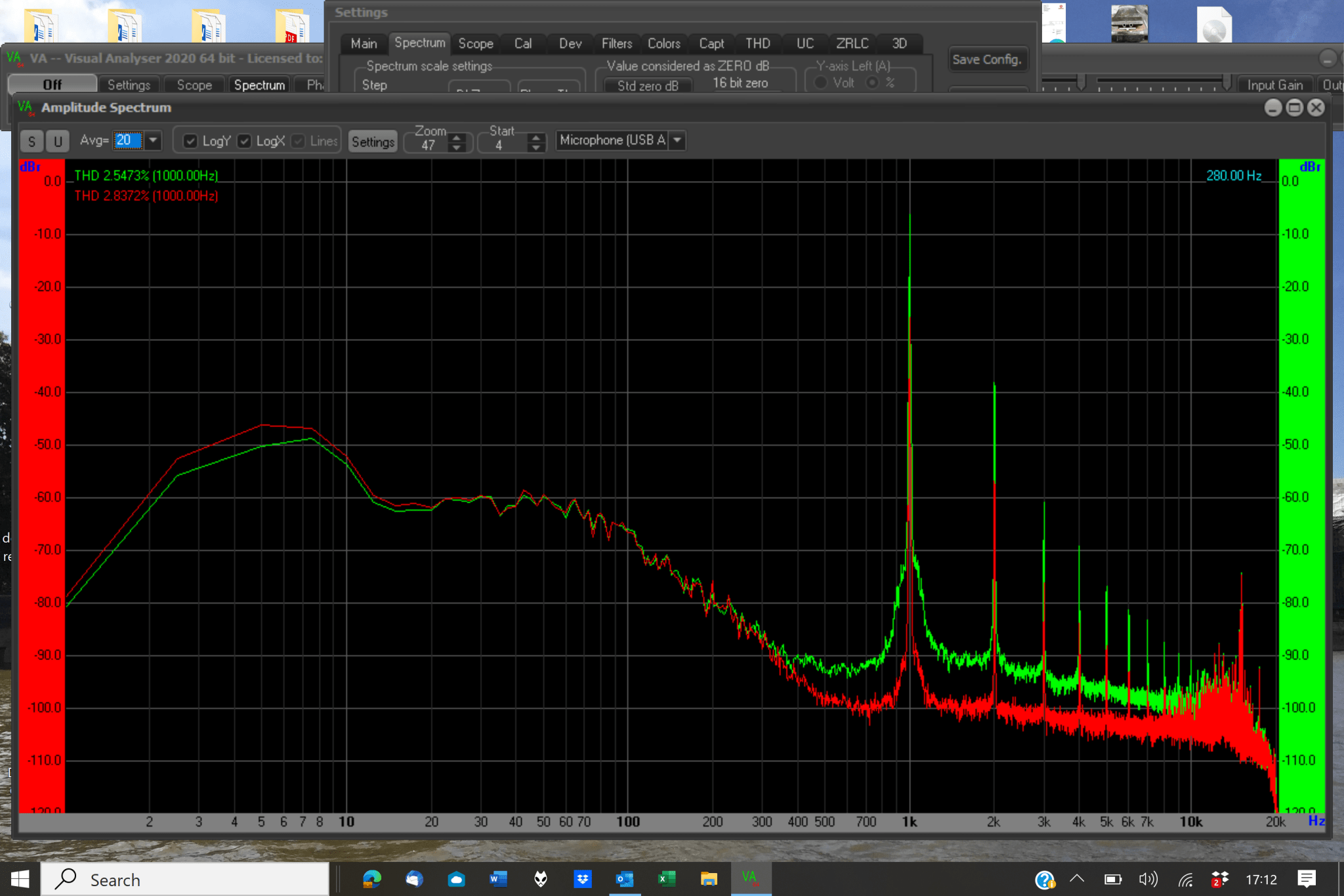Open Microsoft Edge from the taskbar
This screenshot has height=896, width=1344.
pos(372,879)
